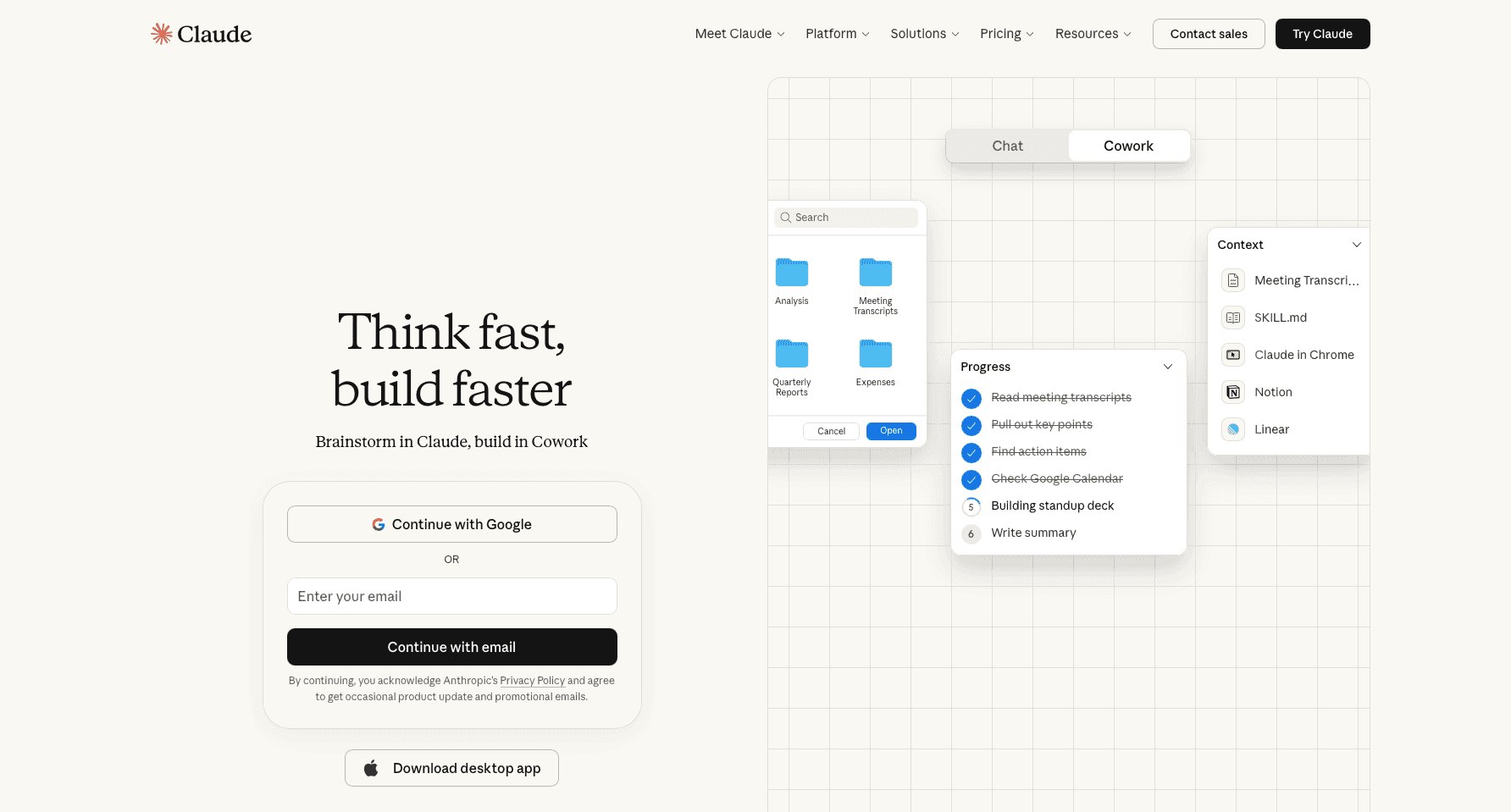Click Download desktop app
Screen dimensions: 1511x812
pyautogui.click(x=451, y=768)
